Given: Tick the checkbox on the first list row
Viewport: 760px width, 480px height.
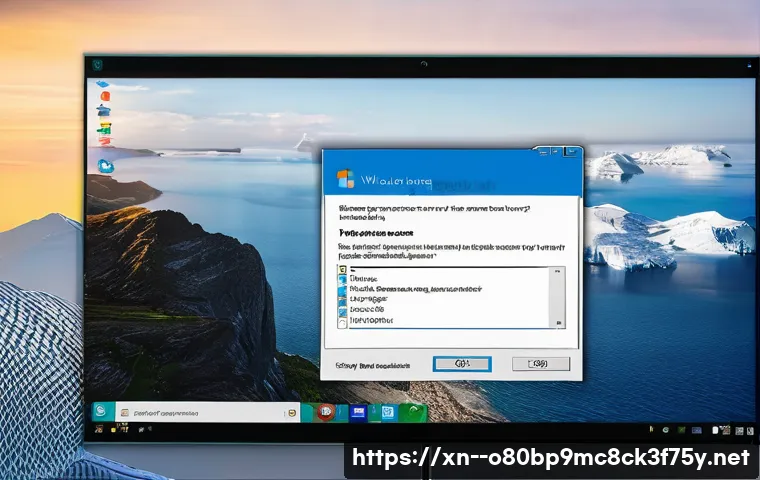Looking at the screenshot, I should point(342,270).
